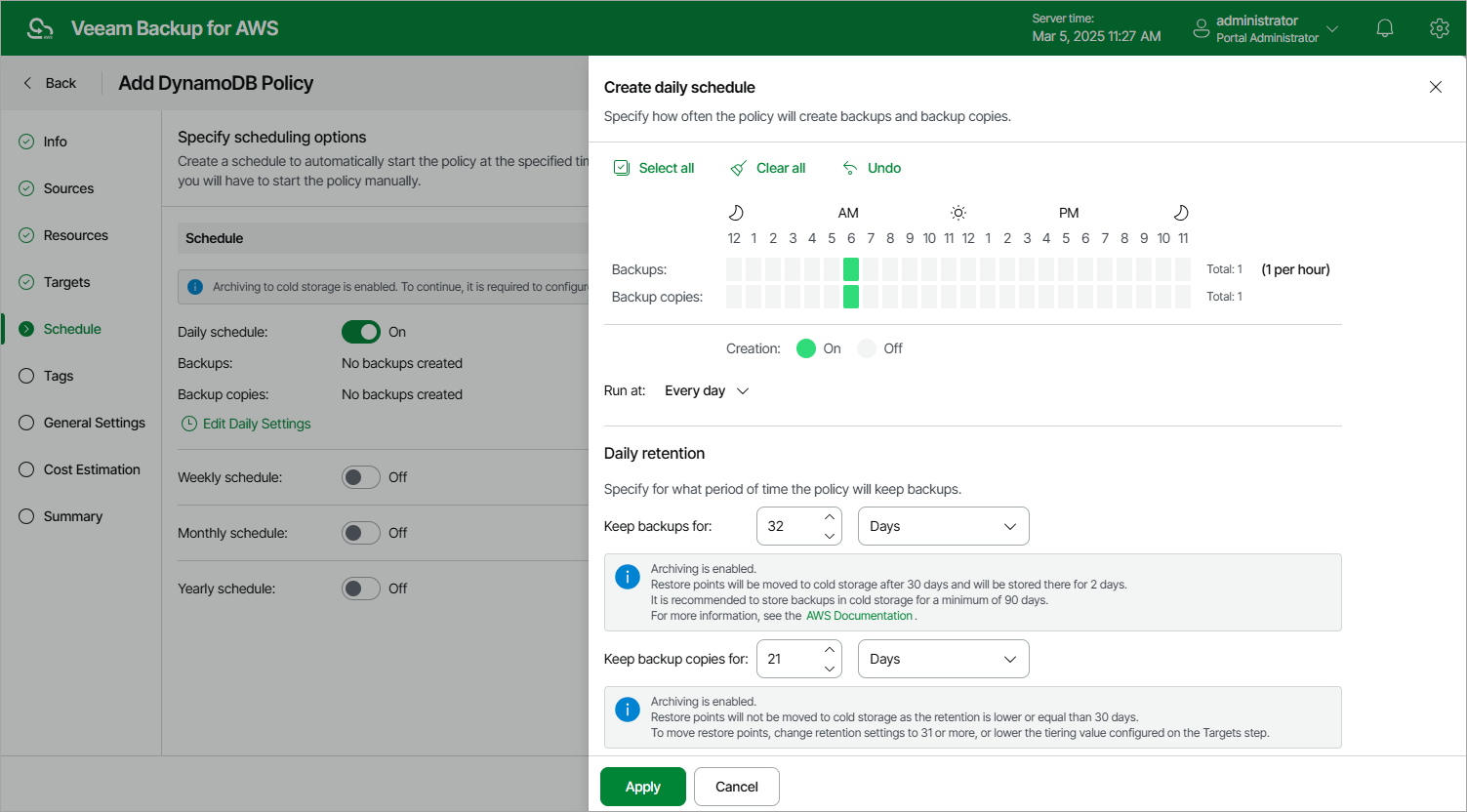
Task: Set Creation to Off
Action: tap(866, 347)
